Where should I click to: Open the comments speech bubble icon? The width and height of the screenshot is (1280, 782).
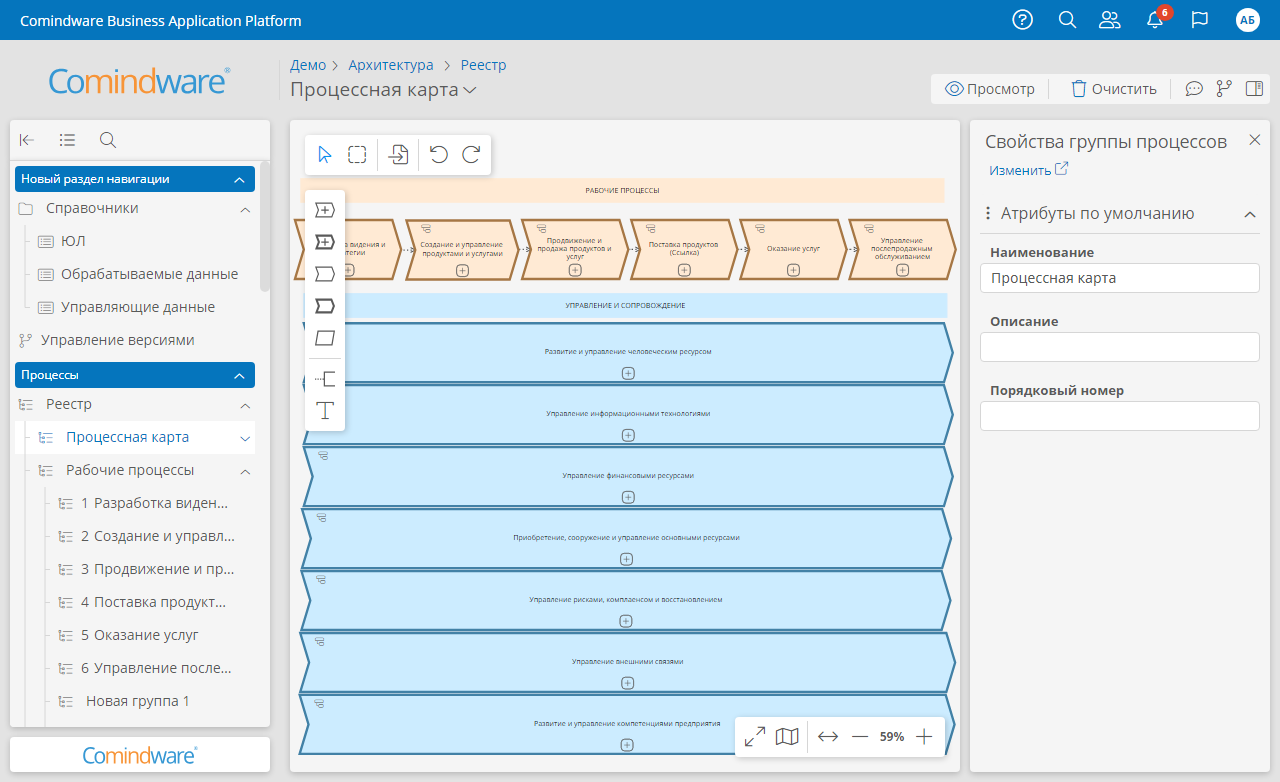tap(1194, 89)
